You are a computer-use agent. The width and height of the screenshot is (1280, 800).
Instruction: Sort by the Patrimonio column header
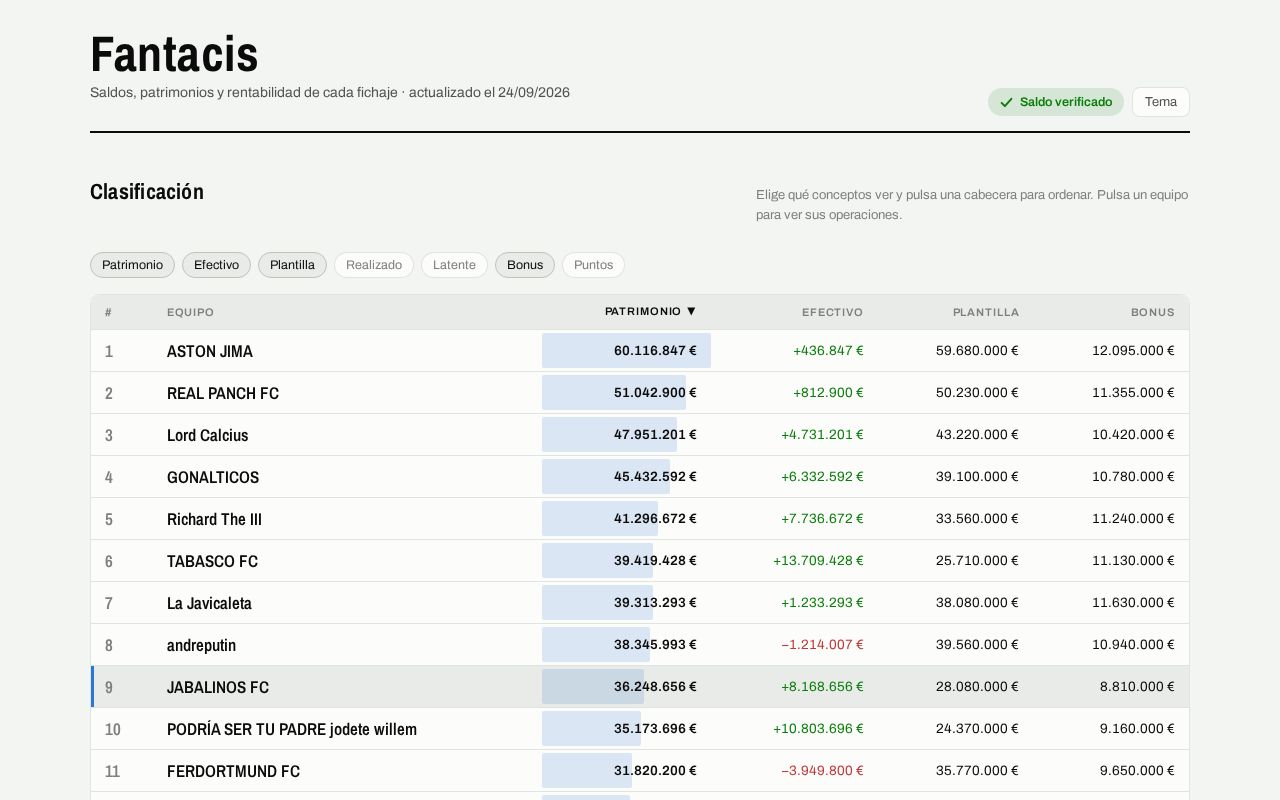[650, 312]
